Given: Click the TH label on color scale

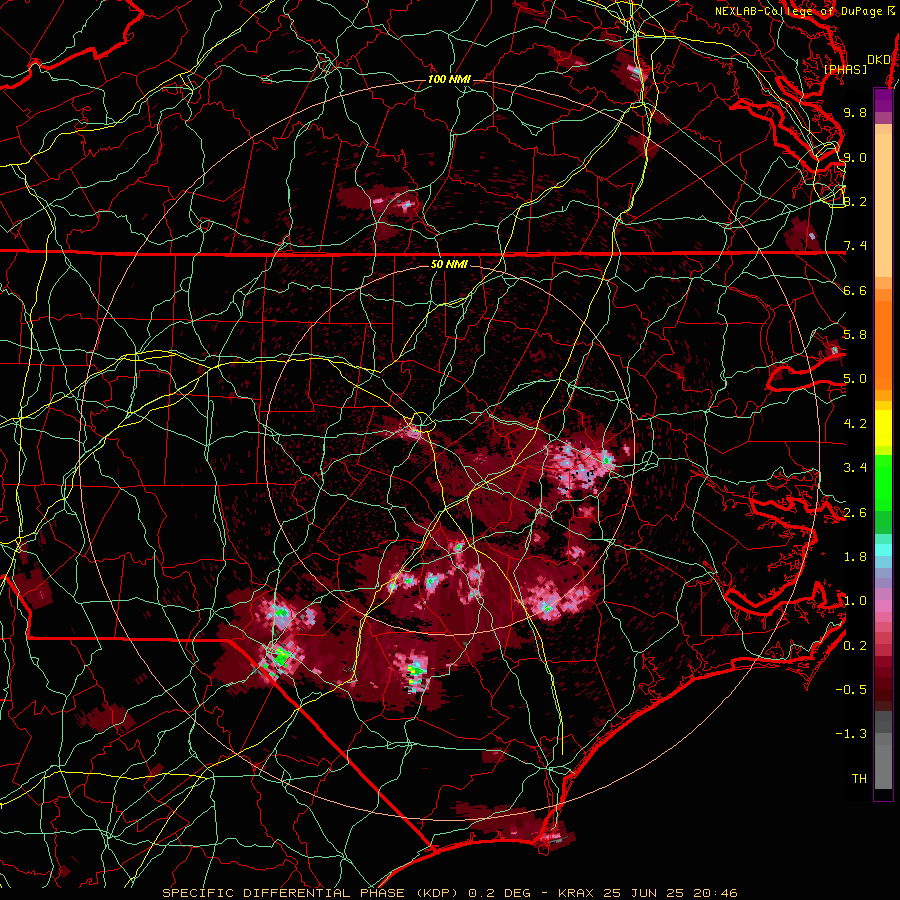Looking at the screenshot, I should pos(859,779).
